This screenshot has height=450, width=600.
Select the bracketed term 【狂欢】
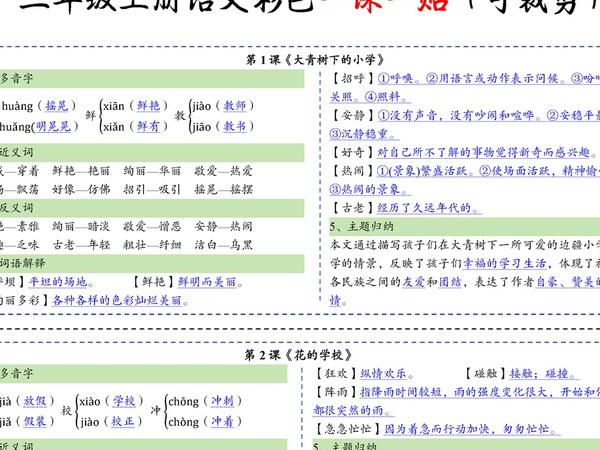[x=336, y=373]
